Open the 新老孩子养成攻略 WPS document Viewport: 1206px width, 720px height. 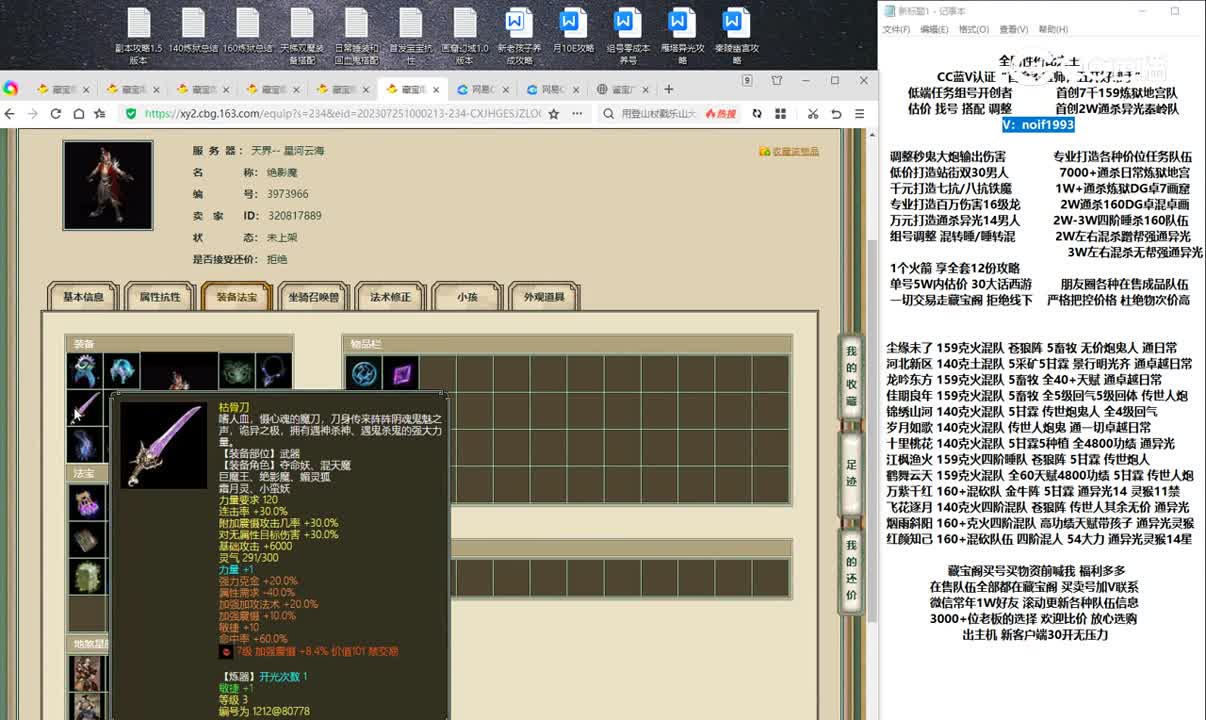(519, 36)
